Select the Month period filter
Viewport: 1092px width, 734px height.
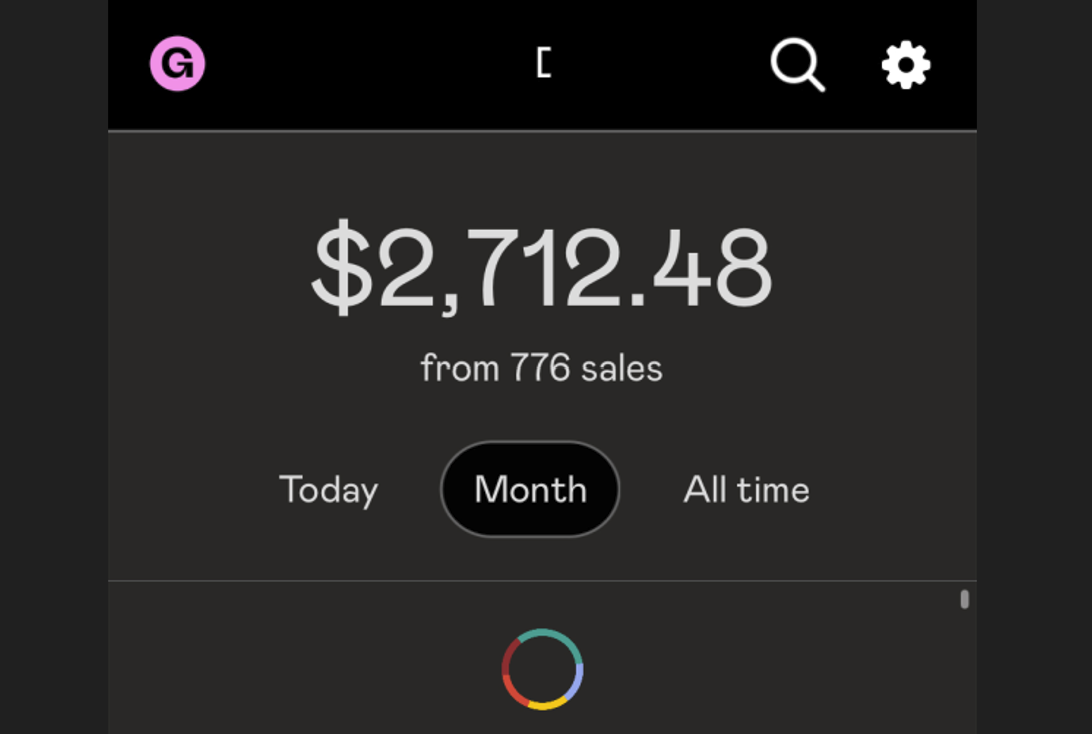pyautogui.click(x=530, y=489)
